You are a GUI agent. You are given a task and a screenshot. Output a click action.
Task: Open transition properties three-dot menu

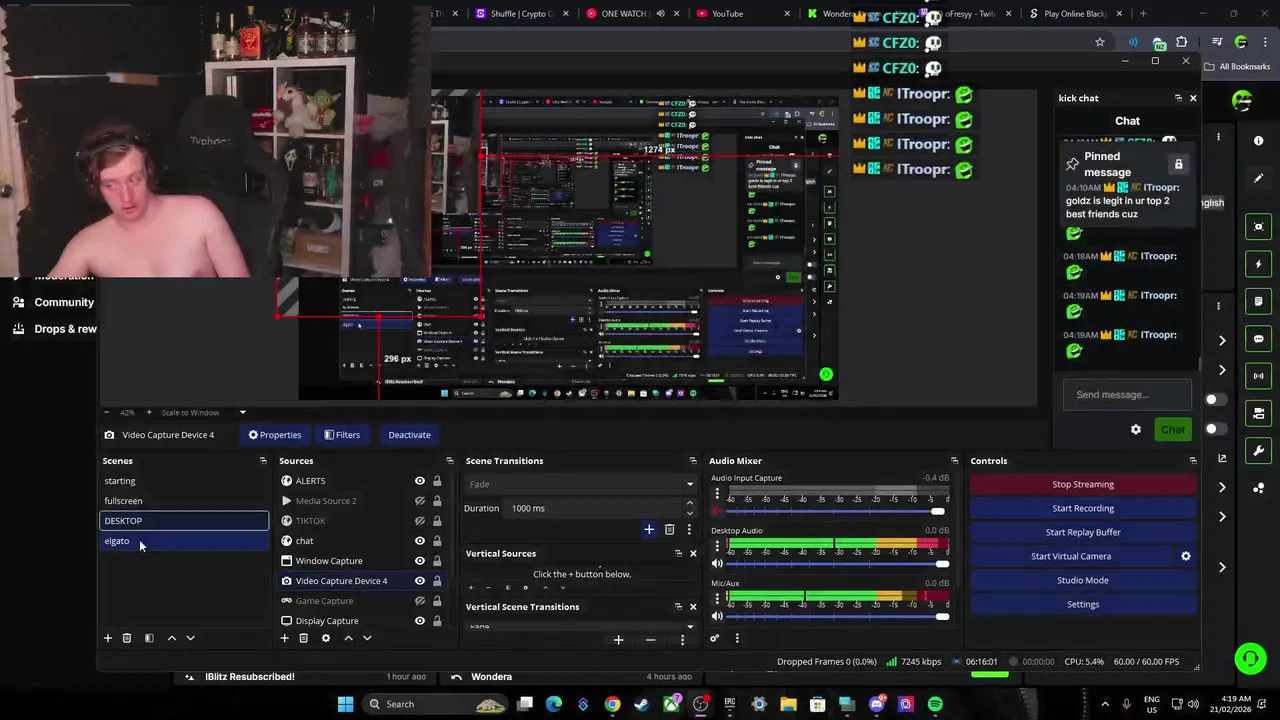[x=689, y=529]
